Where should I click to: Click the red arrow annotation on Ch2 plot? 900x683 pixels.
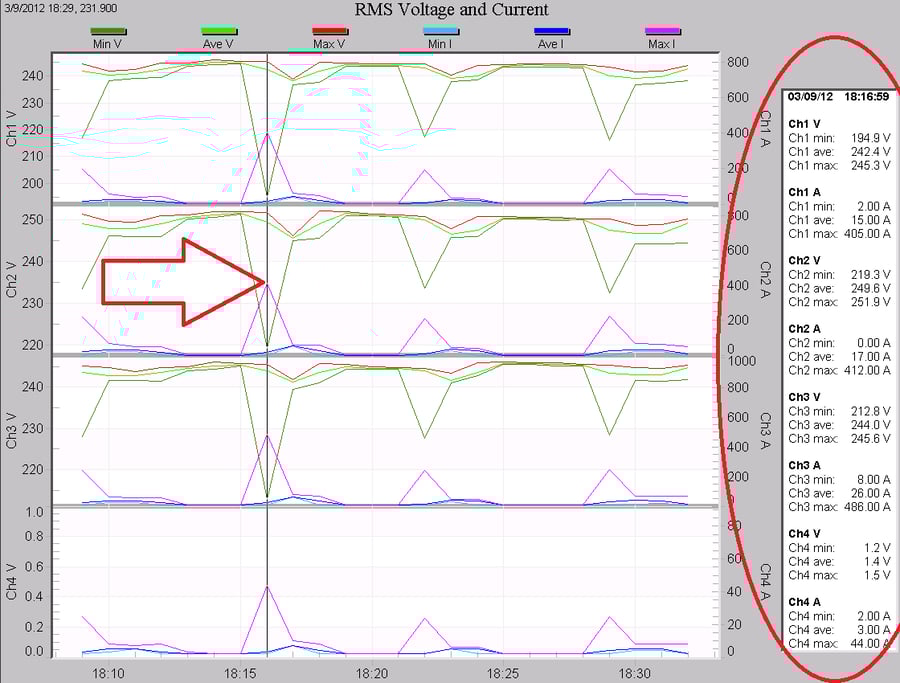[x=175, y=282]
